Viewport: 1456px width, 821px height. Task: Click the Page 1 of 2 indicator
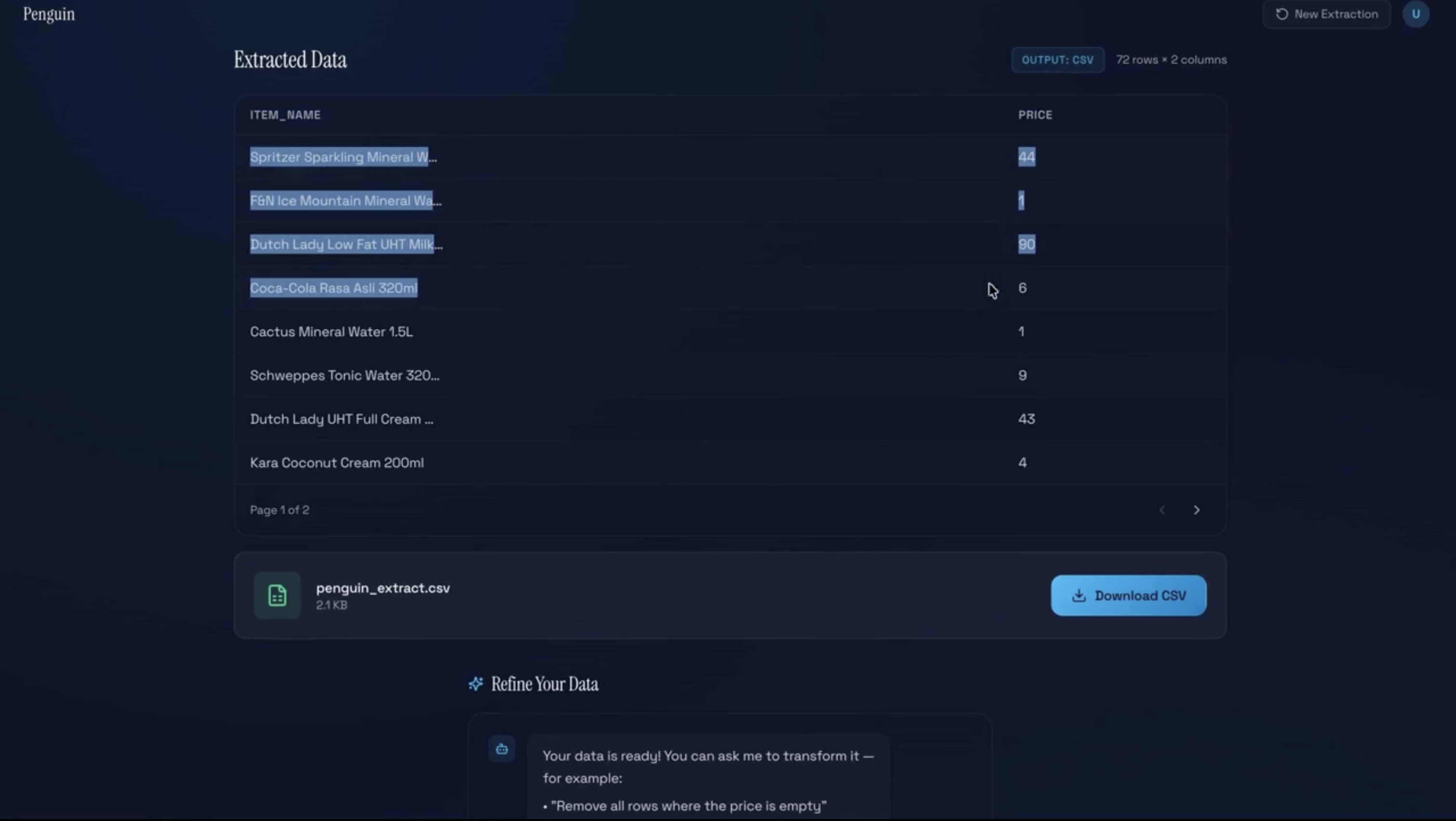coord(279,510)
